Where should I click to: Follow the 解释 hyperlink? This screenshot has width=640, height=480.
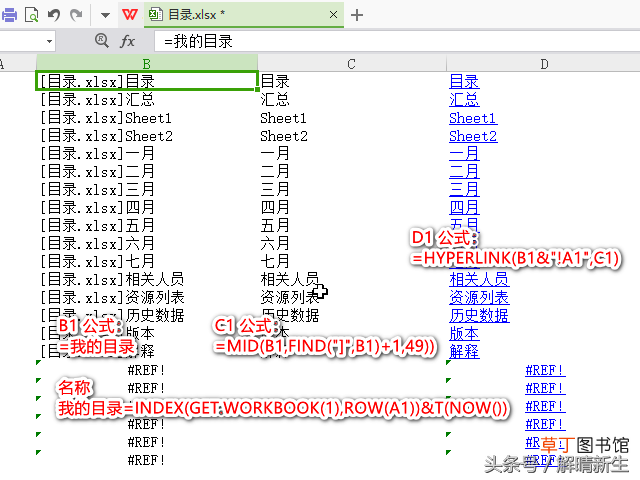tap(464, 351)
